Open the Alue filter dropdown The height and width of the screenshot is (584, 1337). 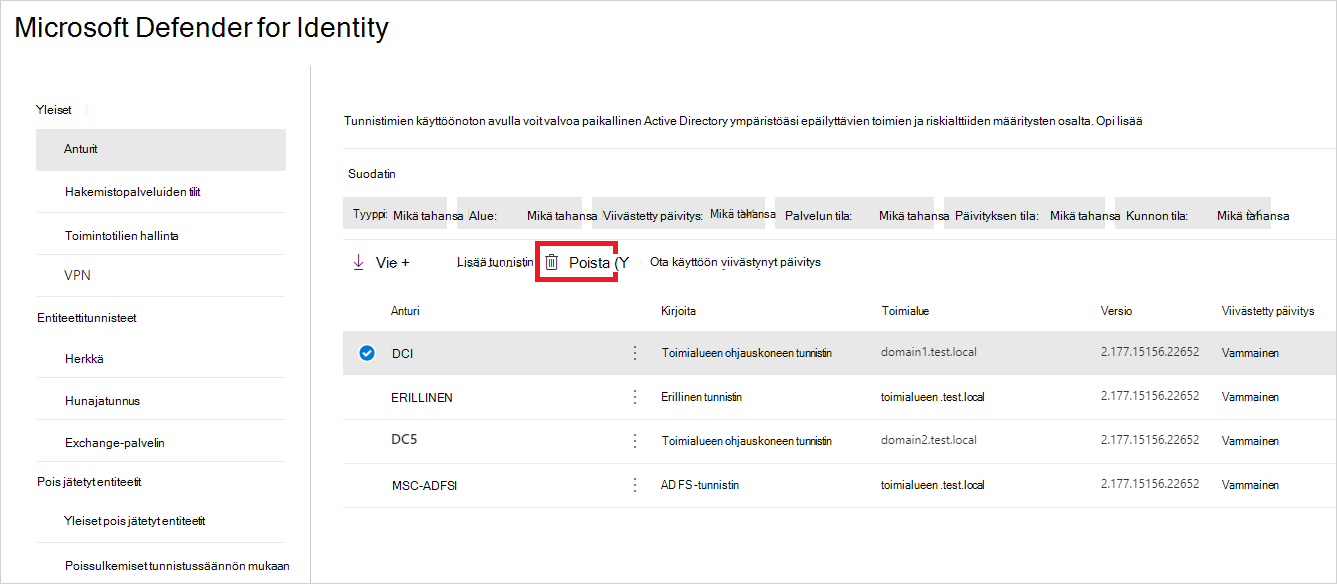518,215
